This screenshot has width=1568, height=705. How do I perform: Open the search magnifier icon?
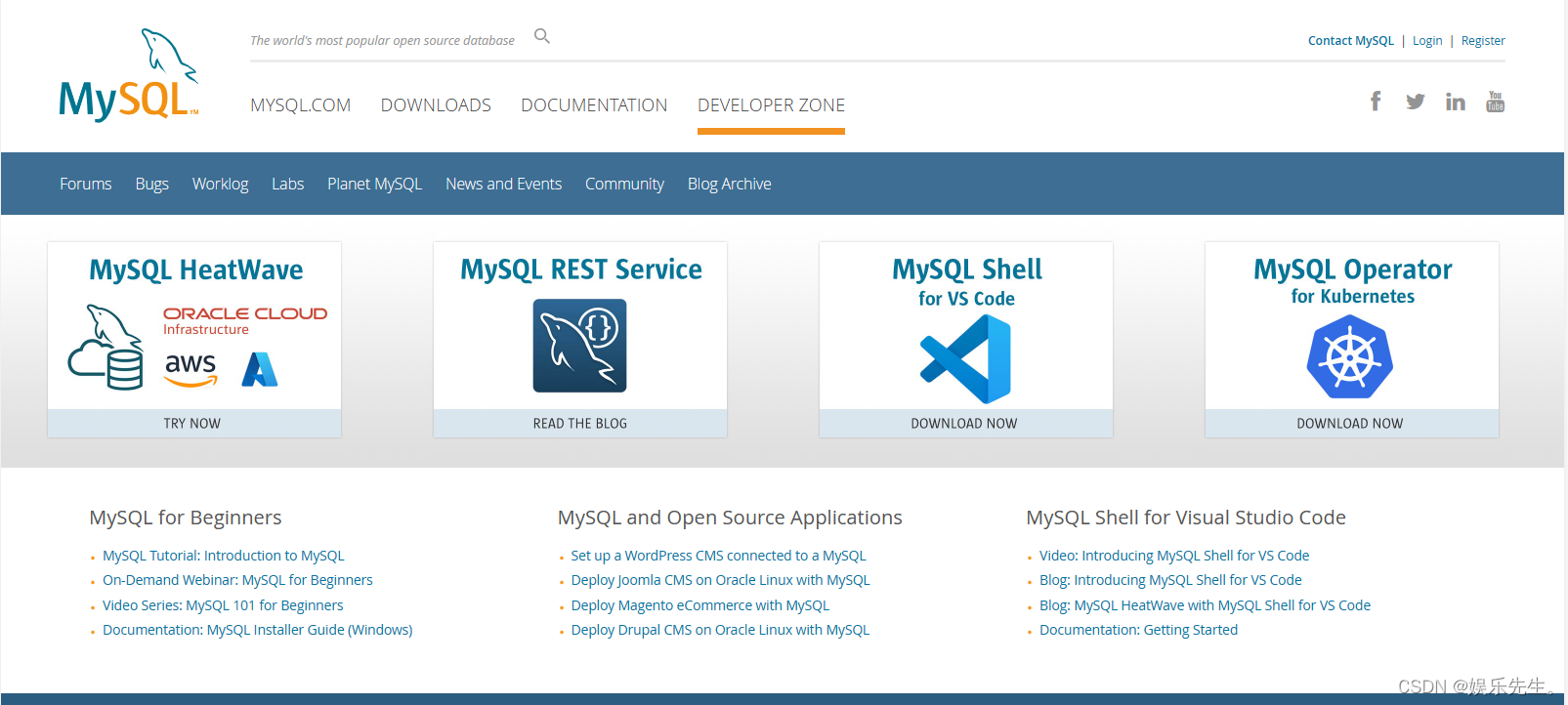pyautogui.click(x=542, y=37)
